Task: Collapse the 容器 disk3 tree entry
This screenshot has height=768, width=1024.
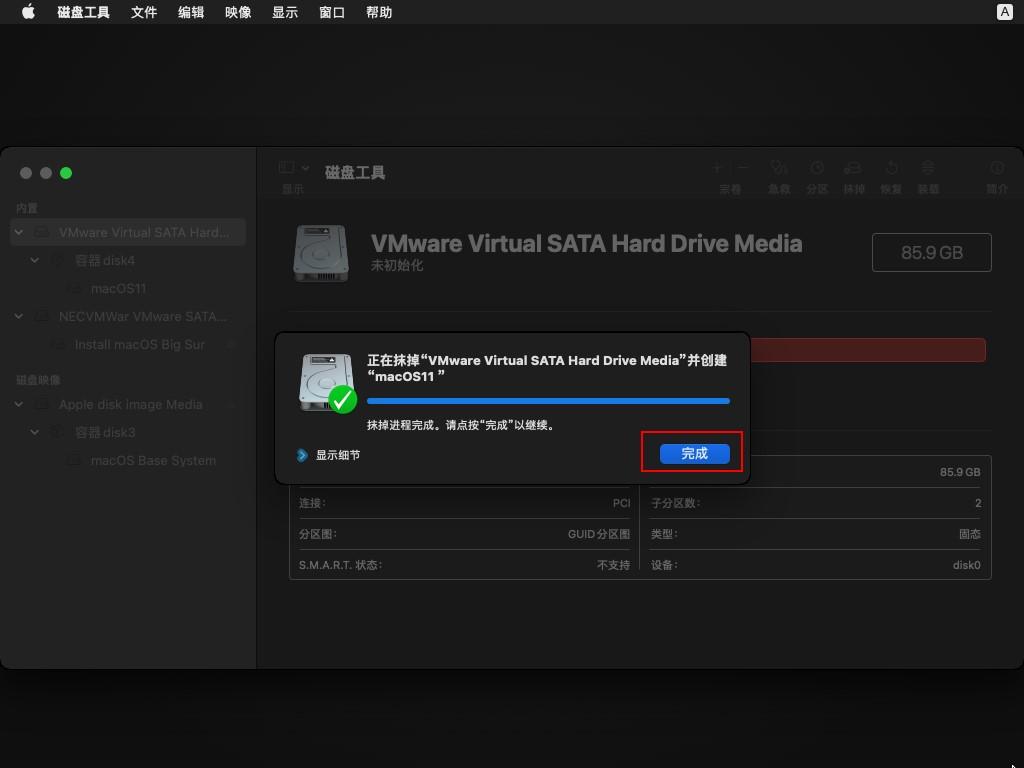Action: click(x=35, y=432)
